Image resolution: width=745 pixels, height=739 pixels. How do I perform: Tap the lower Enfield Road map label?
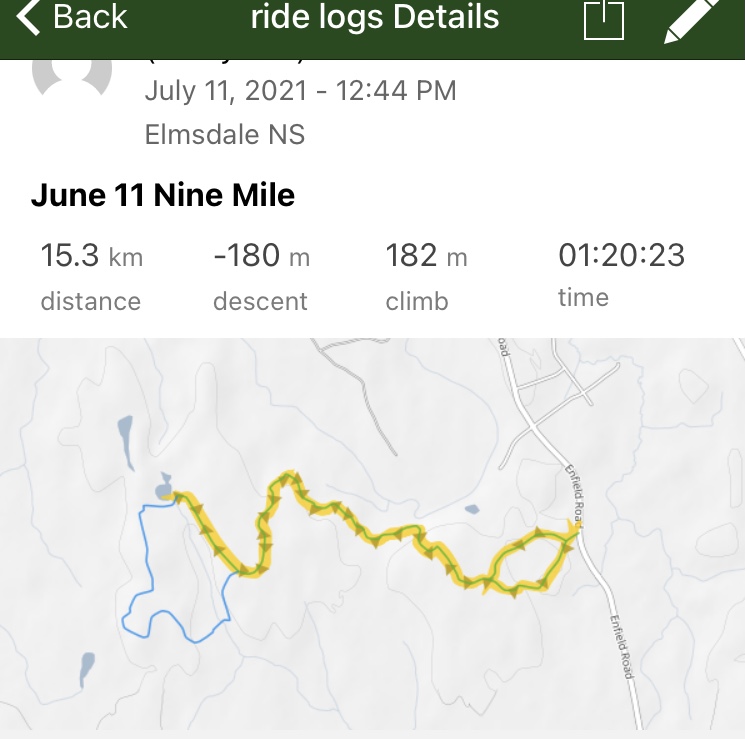pos(621,645)
